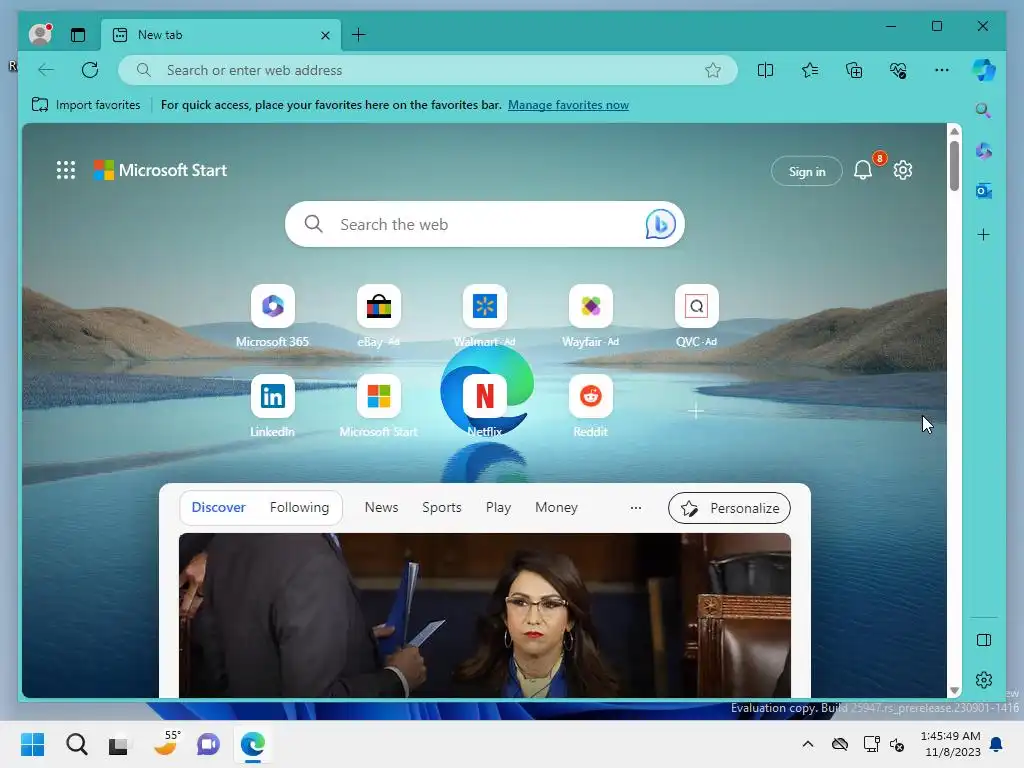Open the clock showing 1:45:49 AM
This screenshot has height=768, width=1024.
(950, 744)
